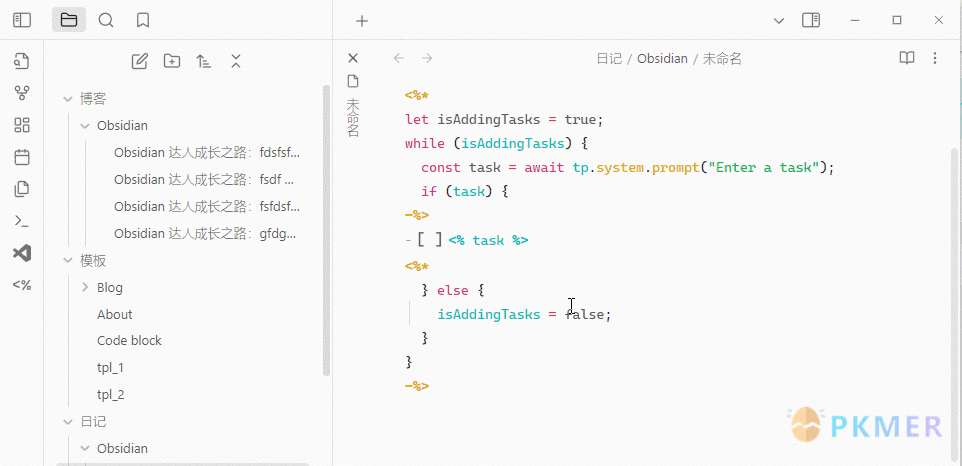
Task: Navigate forward in note history
Action: point(427,58)
